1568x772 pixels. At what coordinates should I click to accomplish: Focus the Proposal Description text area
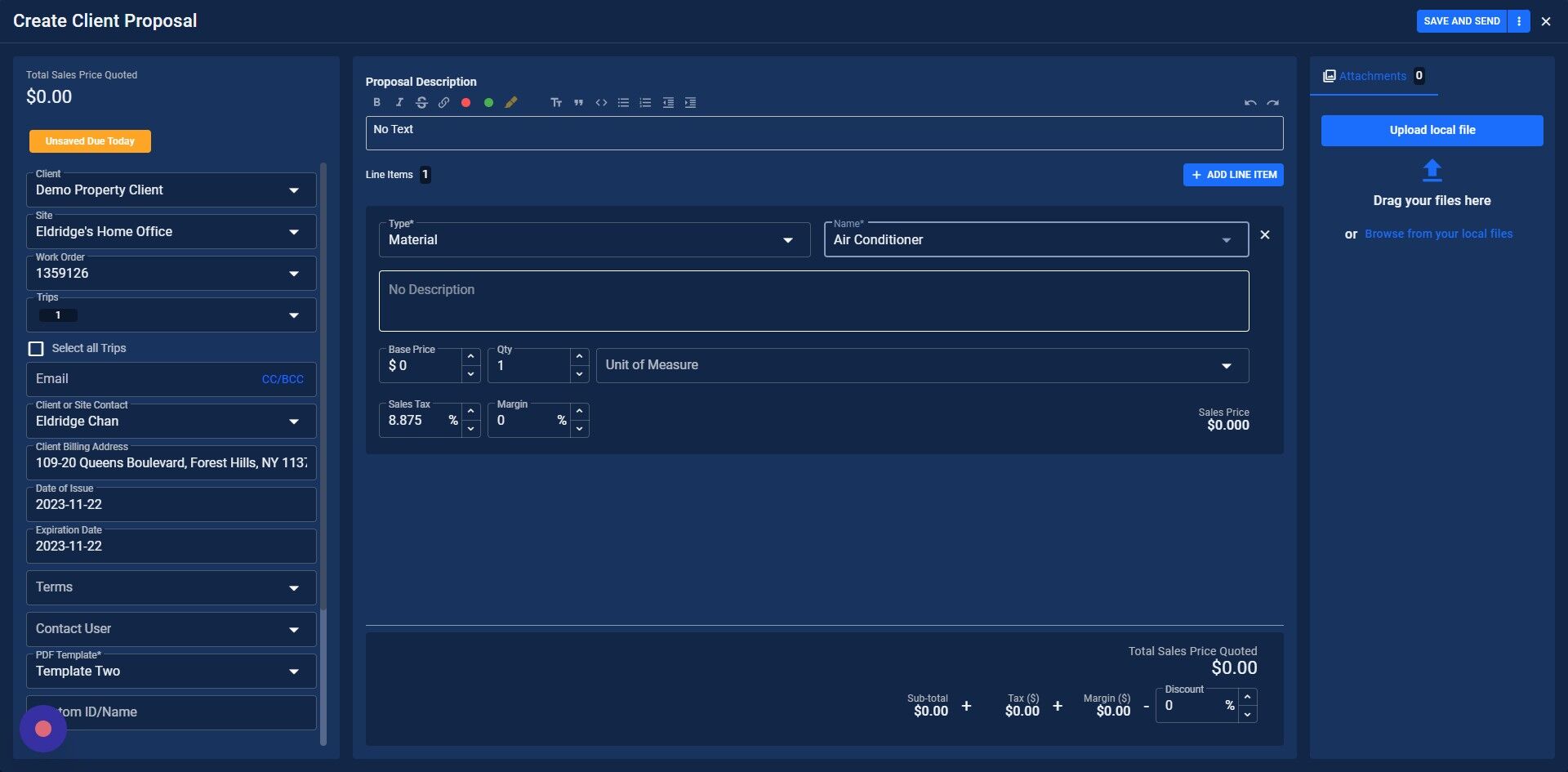click(825, 133)
